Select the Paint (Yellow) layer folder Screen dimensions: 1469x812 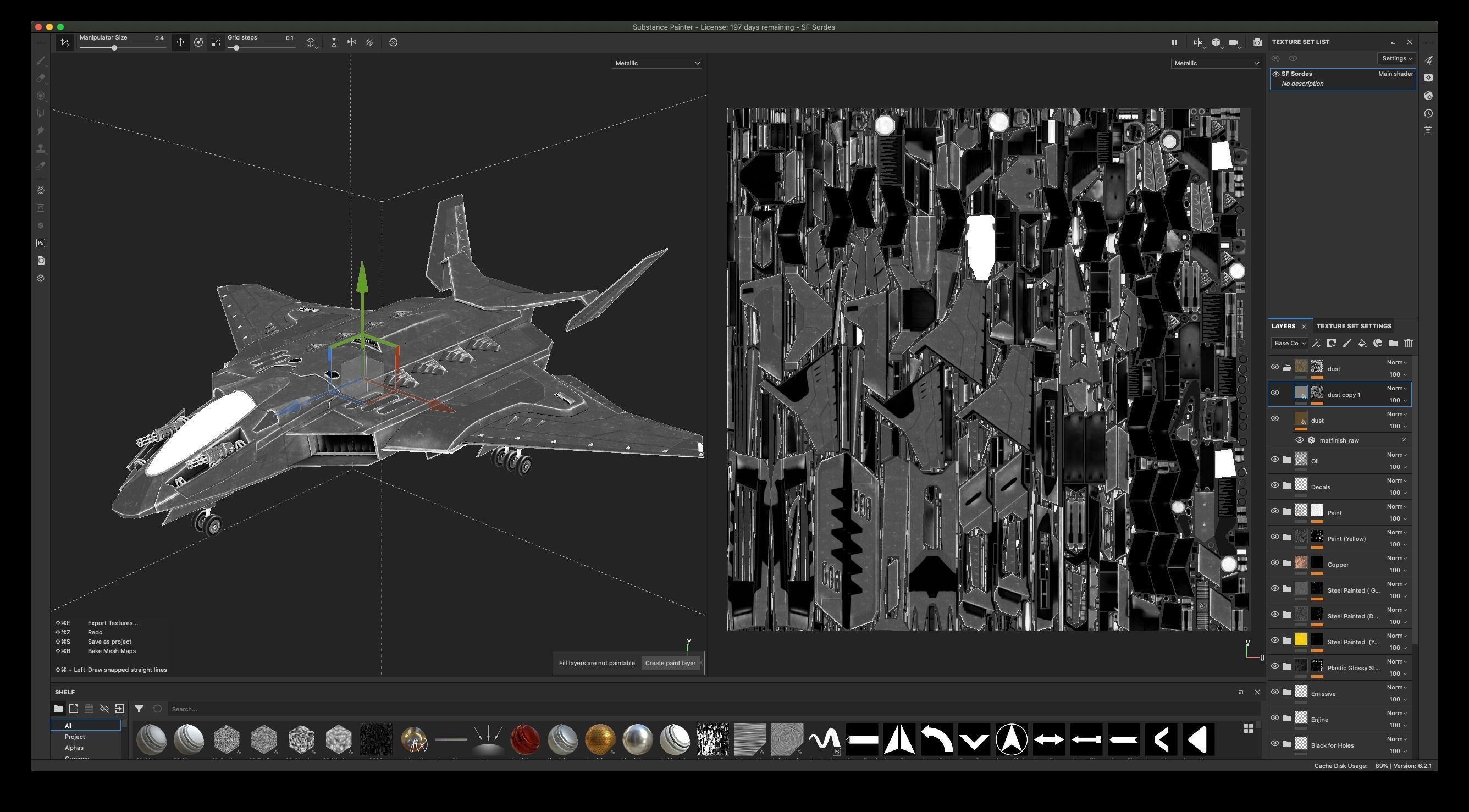tap(1340, 538)
